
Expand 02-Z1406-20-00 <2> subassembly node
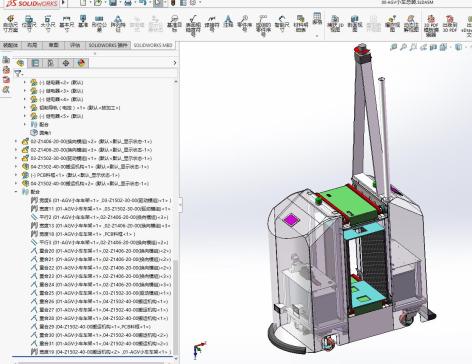pyautogui.click(x=16, y=141)
